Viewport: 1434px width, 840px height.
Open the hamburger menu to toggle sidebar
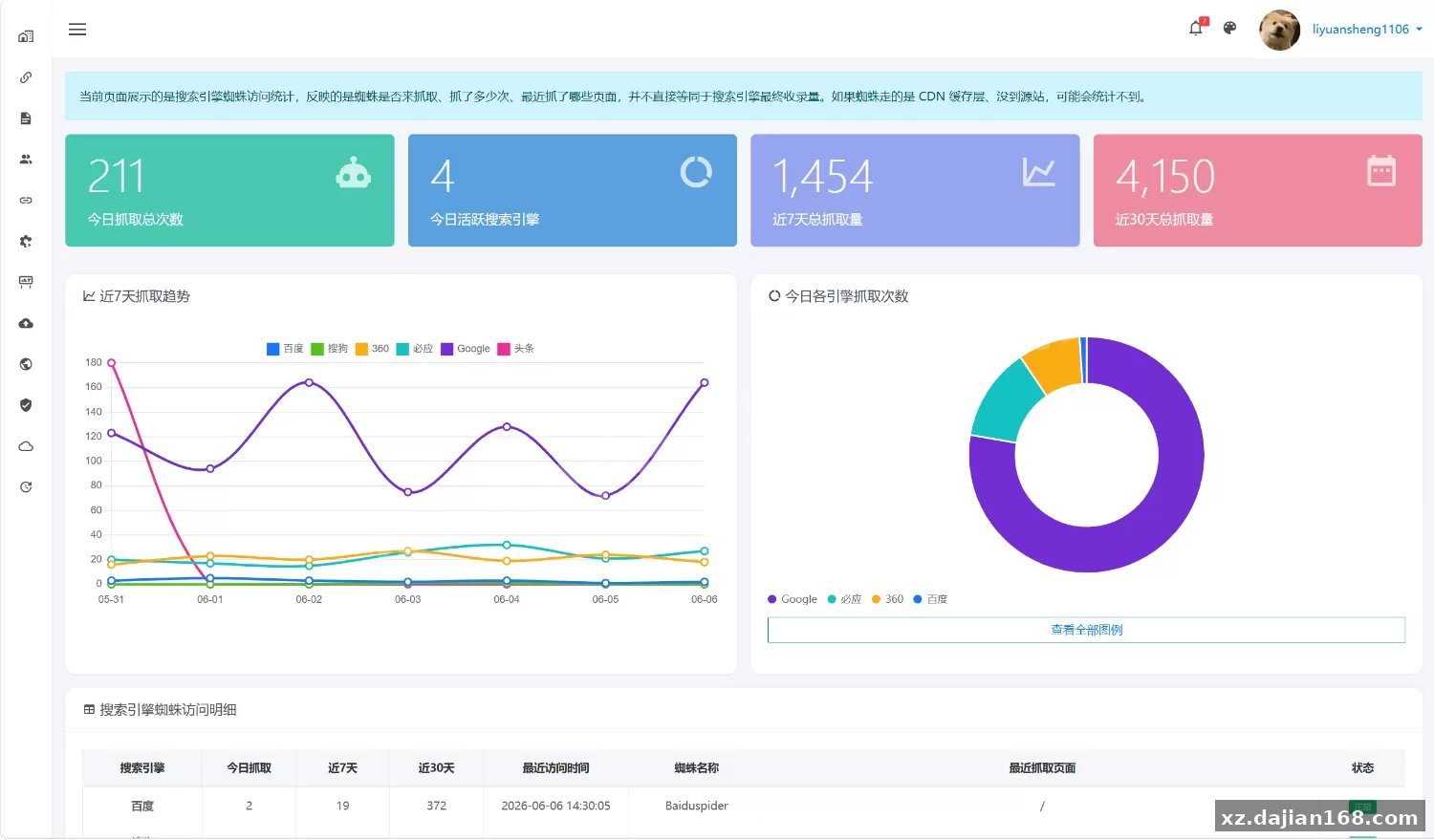coord(77,30)
